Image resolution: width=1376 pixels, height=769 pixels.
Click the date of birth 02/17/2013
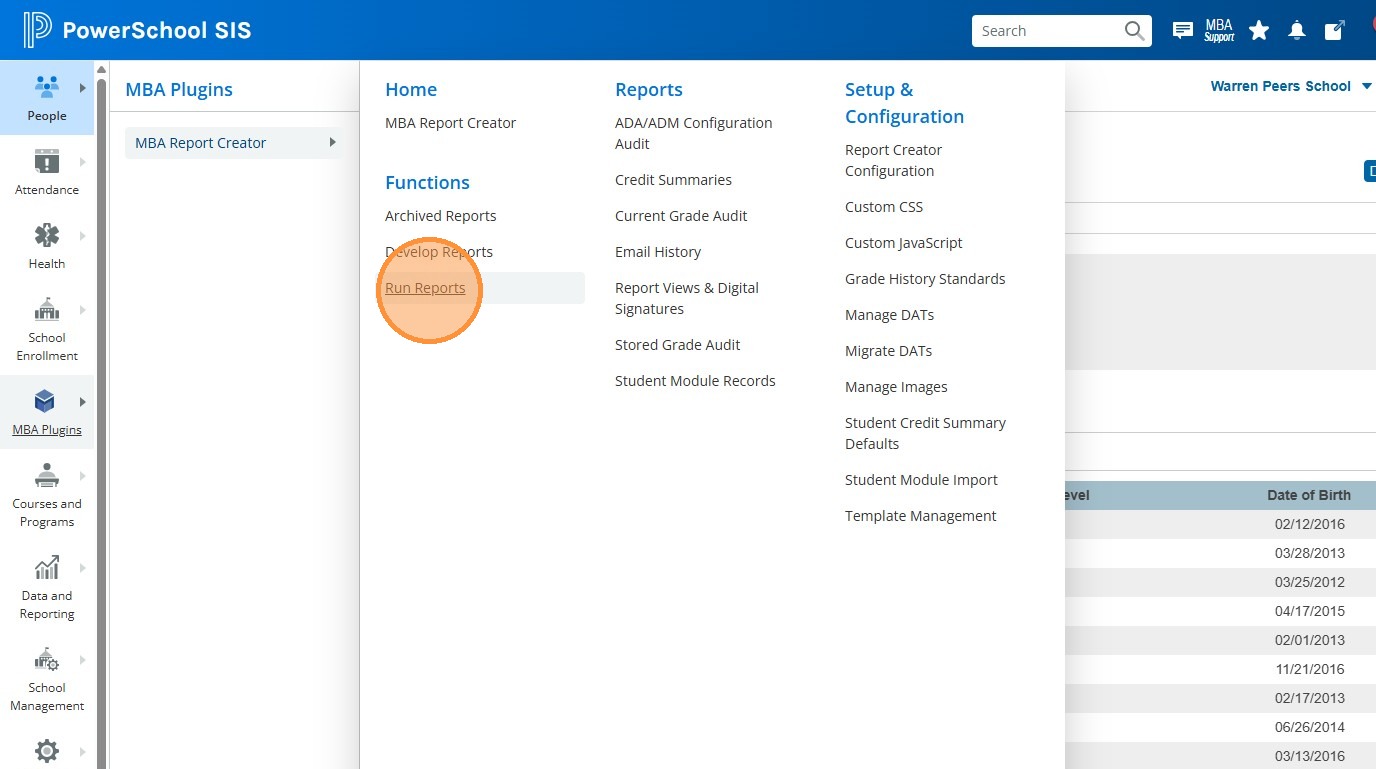pyautogui.click(x=1309, y=698)
